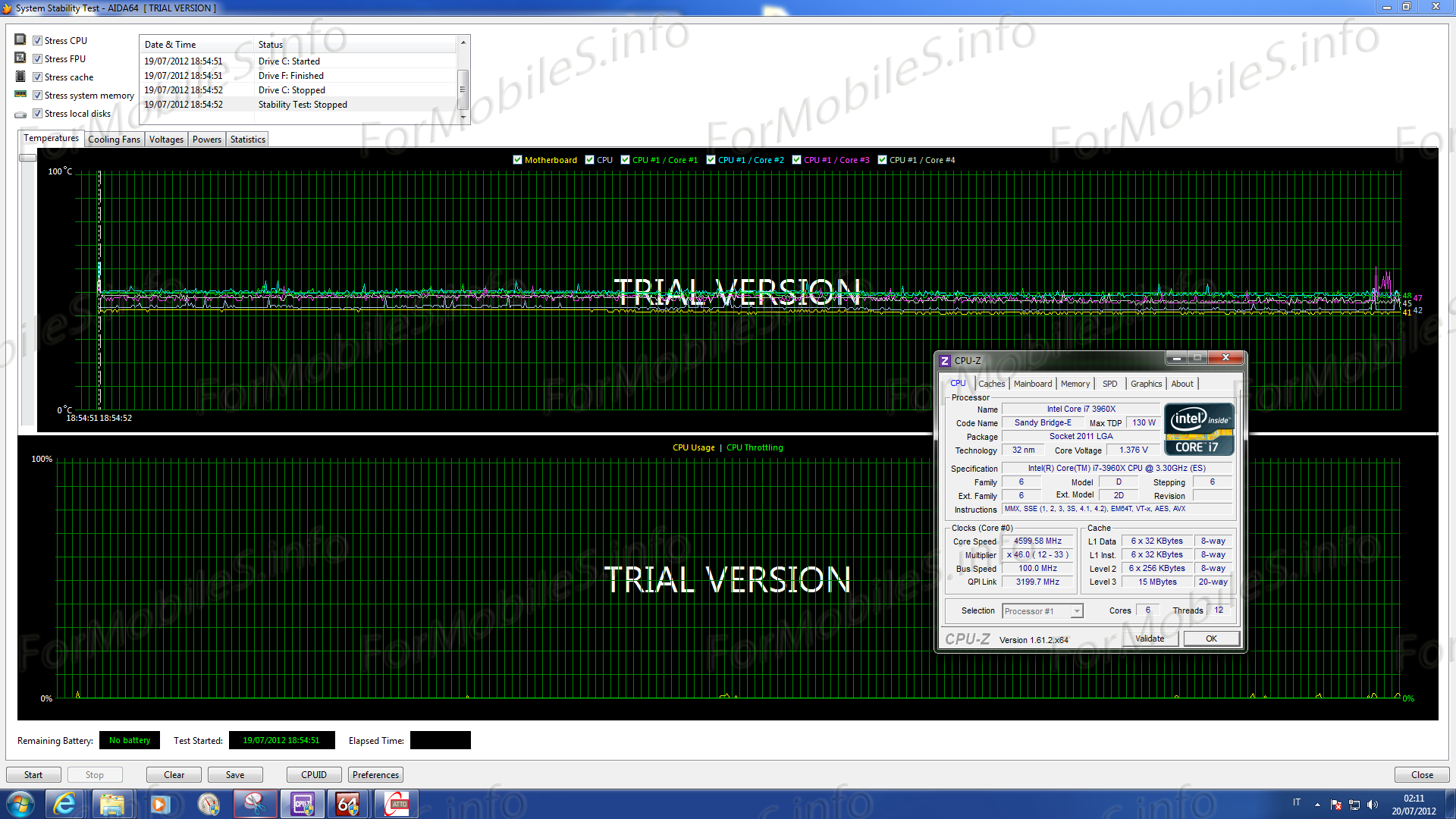The image size is (1456, 819).
Task: Adjust the temperature graph vertical slider
Action: point(27,158)
